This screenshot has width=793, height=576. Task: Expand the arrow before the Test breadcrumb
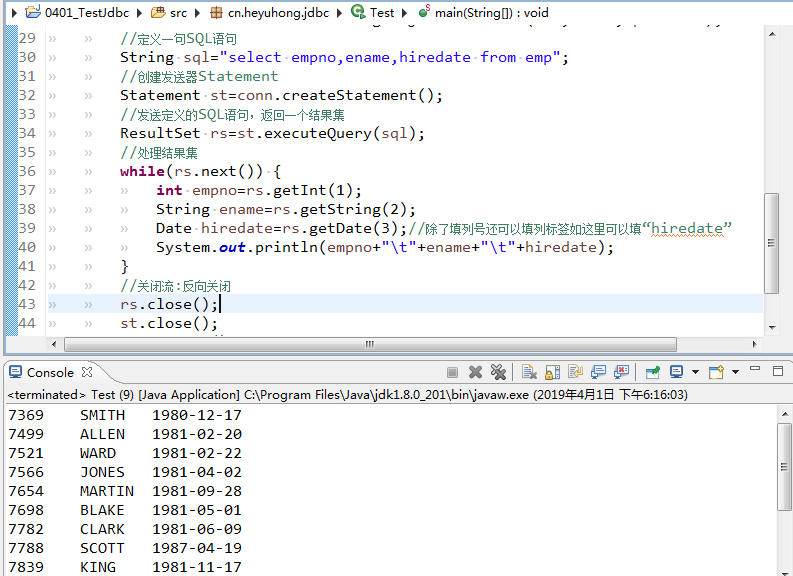[340, 13]
